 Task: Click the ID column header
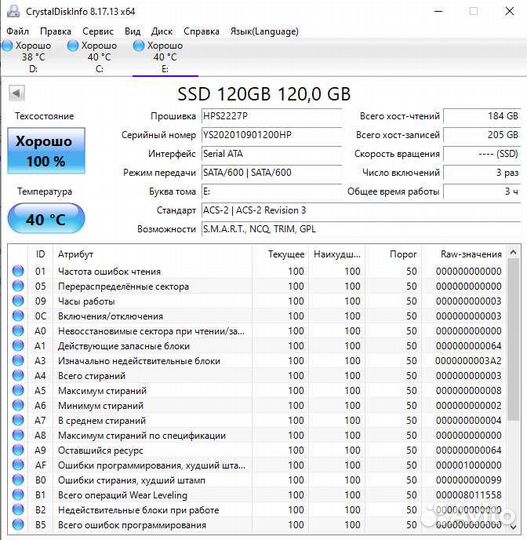[40, 254]
